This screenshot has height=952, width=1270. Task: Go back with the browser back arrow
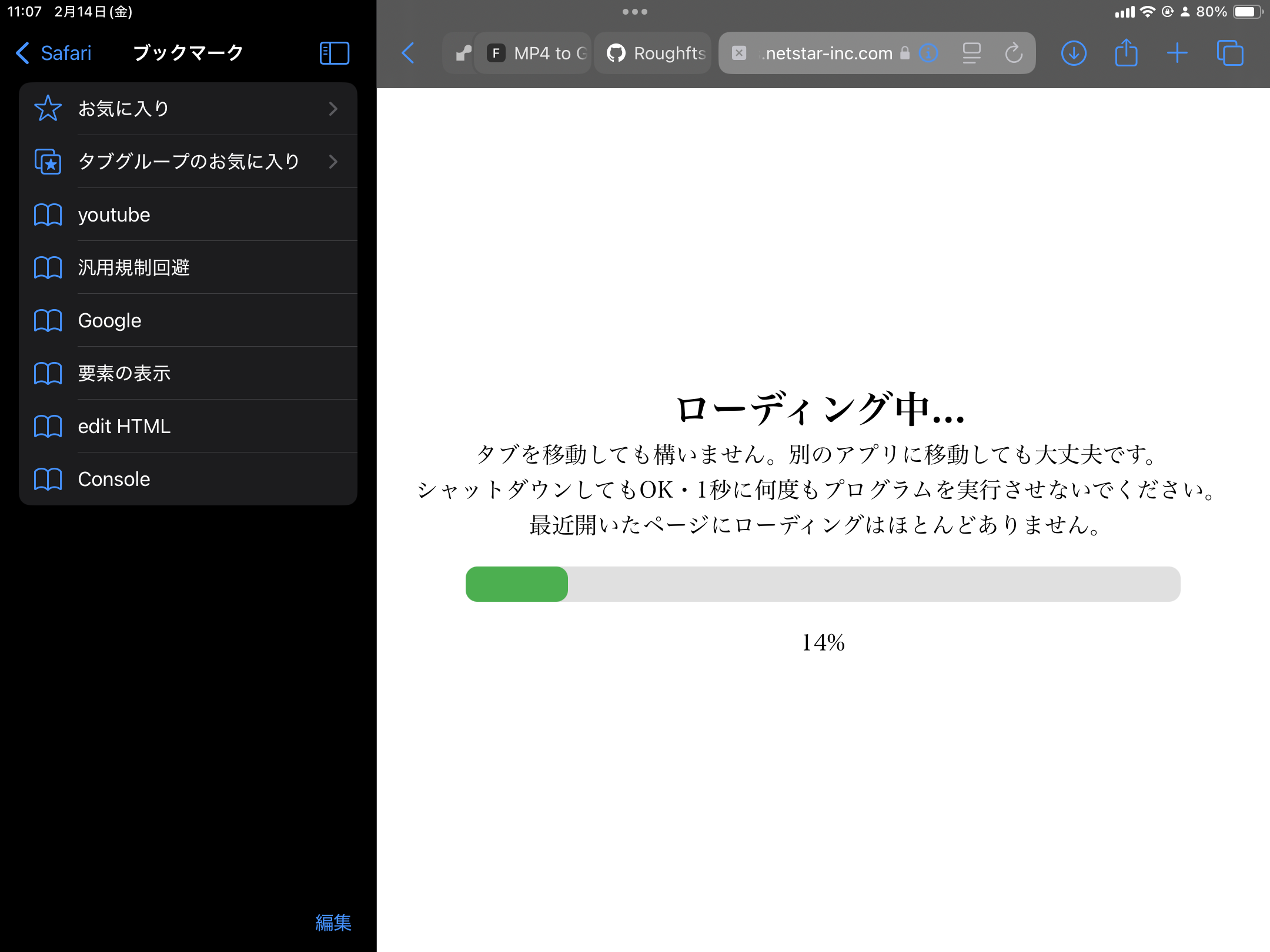point(408,53)
